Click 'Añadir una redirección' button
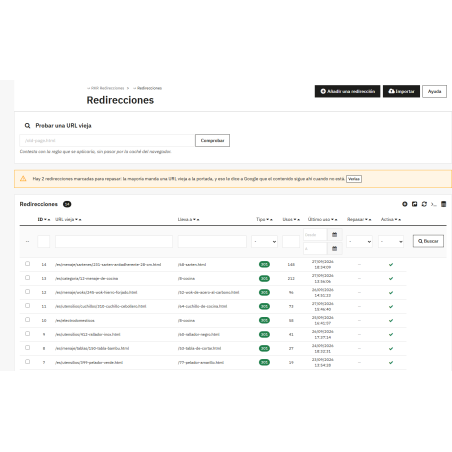This screenshot has width=452, height=452. [347, 91]
